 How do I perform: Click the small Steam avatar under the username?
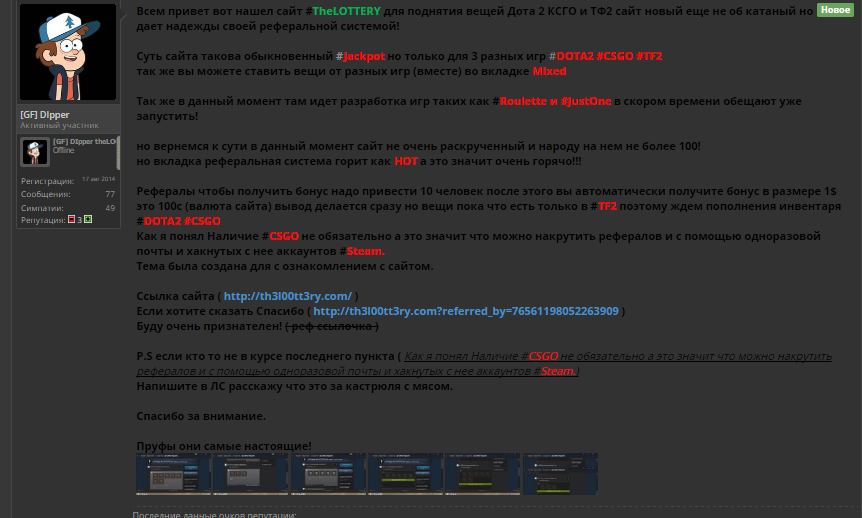[35, 152]
